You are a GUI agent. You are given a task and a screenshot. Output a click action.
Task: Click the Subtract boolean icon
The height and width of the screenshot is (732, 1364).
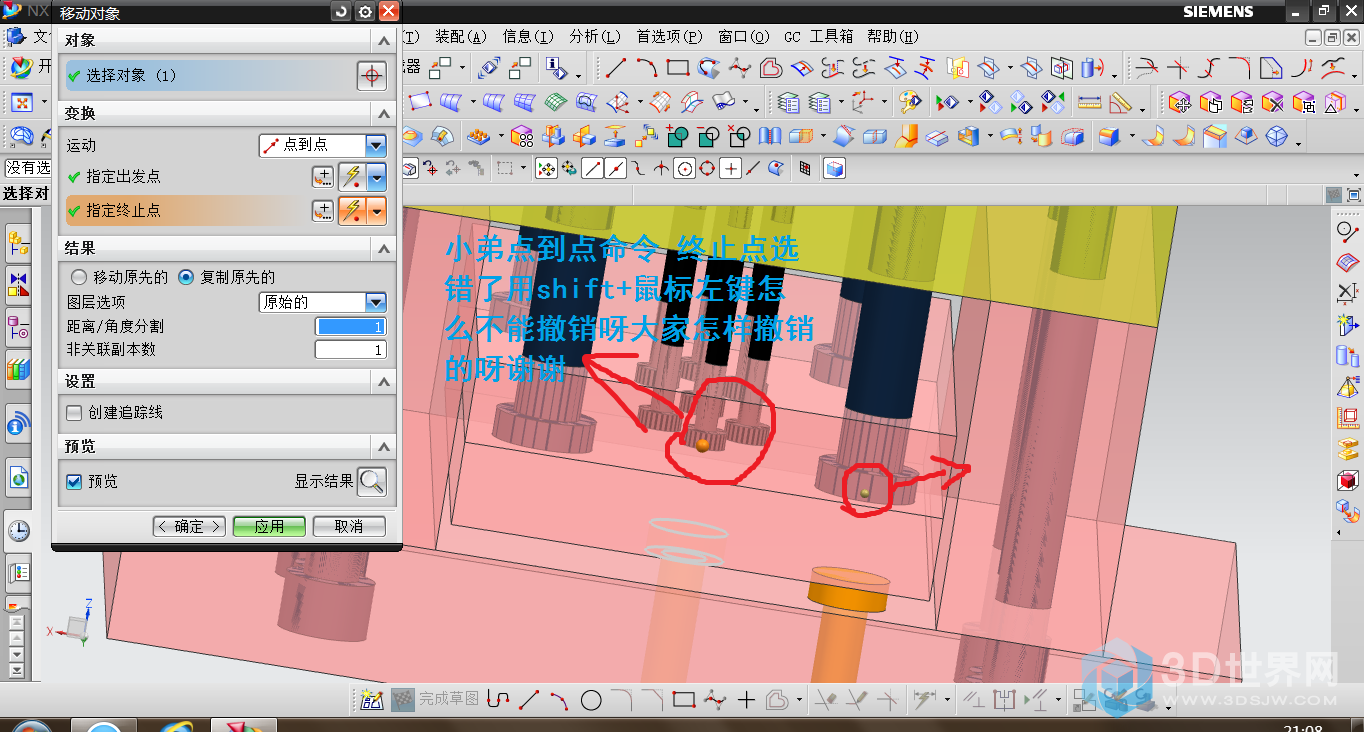tap(709, 135)
